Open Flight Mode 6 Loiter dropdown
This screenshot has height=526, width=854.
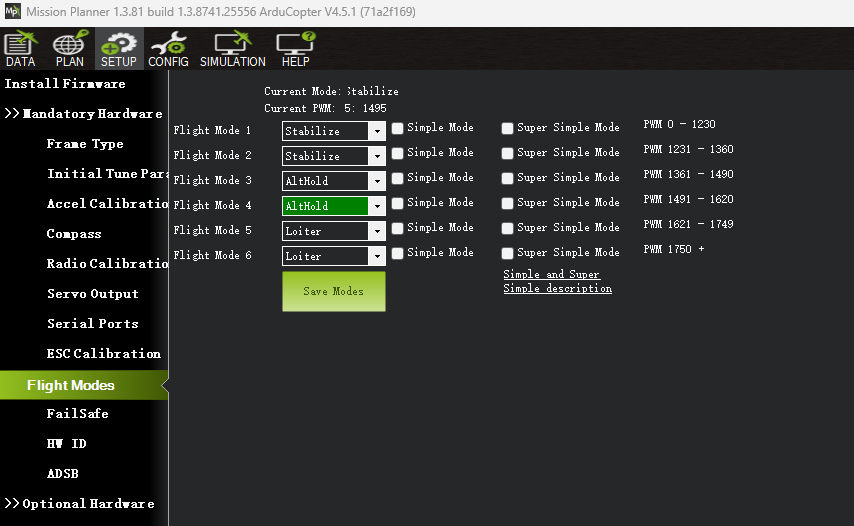[333, 256]
